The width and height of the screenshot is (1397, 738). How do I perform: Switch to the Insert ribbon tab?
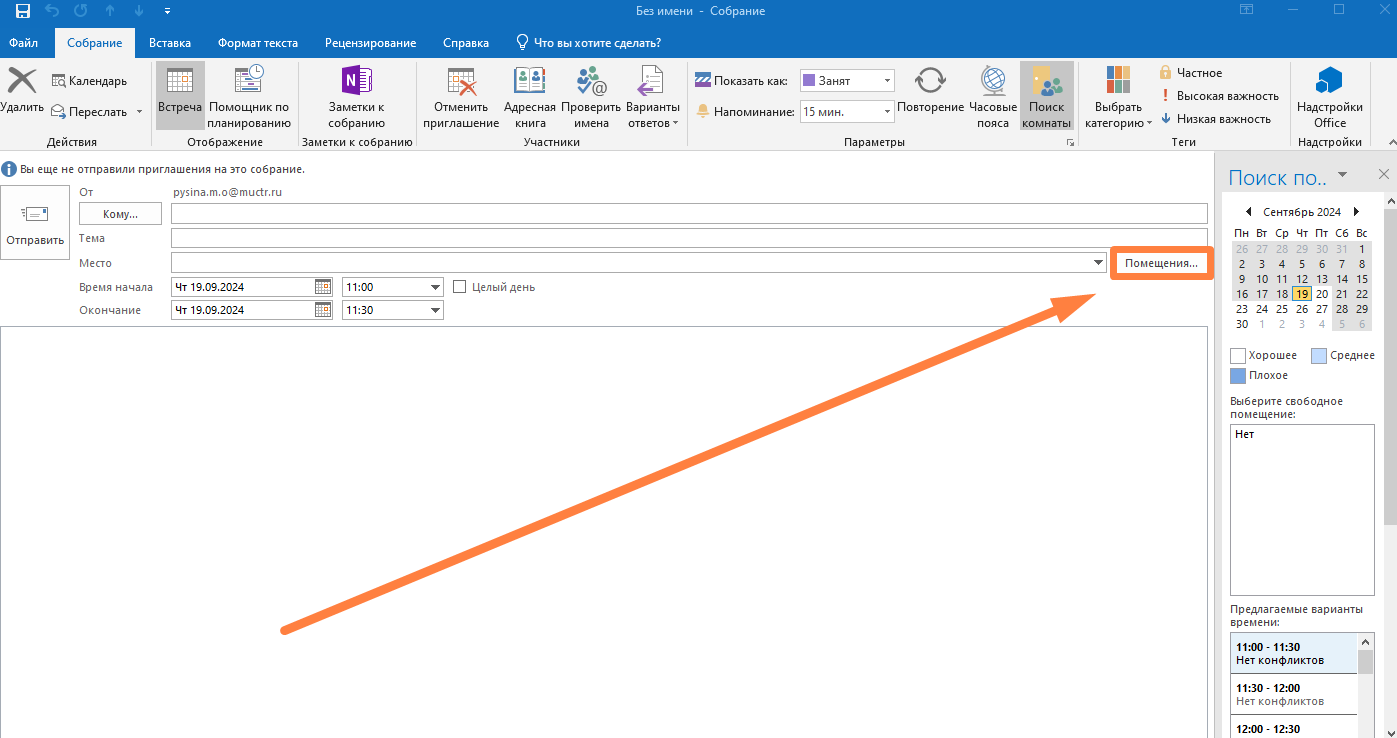point(170,43)
